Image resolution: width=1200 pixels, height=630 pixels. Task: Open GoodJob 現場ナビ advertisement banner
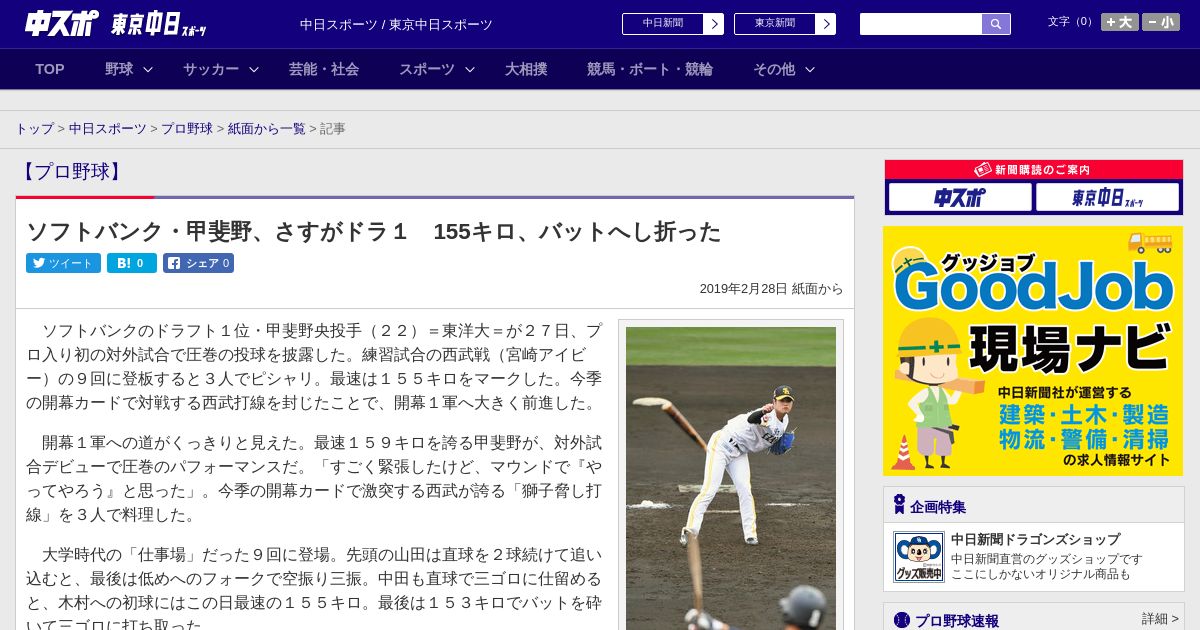coord(1033,351)
